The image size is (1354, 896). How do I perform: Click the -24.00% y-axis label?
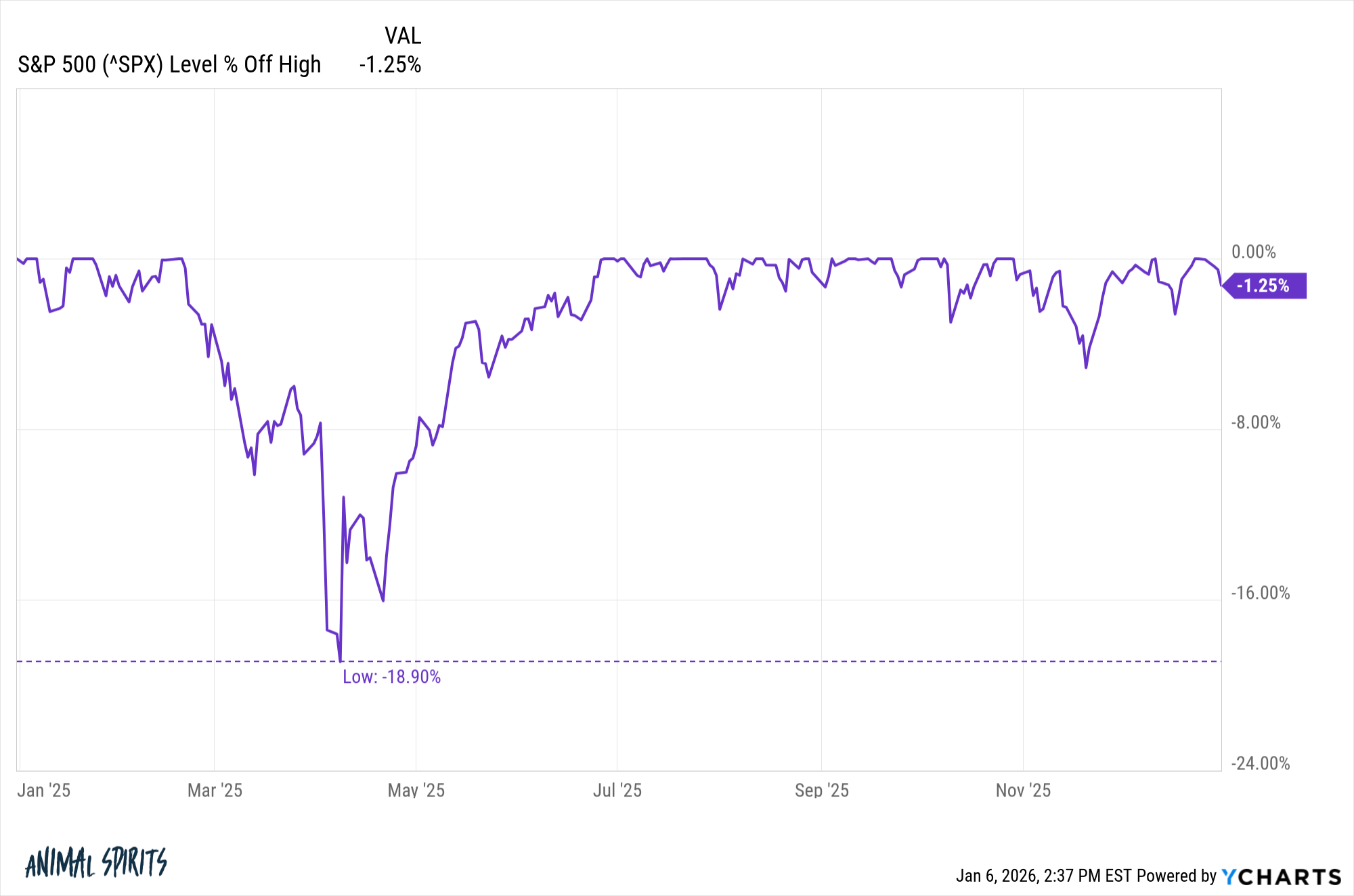1260,763
